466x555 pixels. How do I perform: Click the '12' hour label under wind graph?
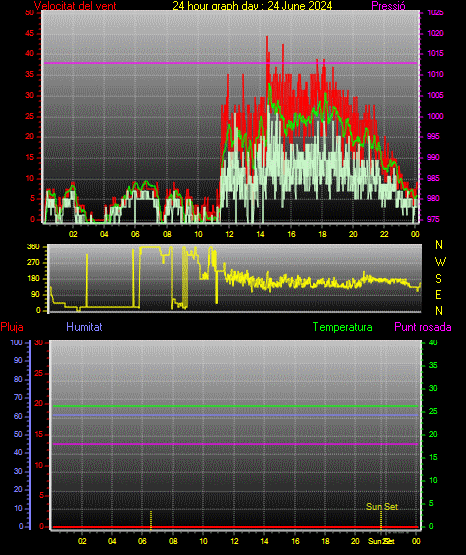coord(229,234)
